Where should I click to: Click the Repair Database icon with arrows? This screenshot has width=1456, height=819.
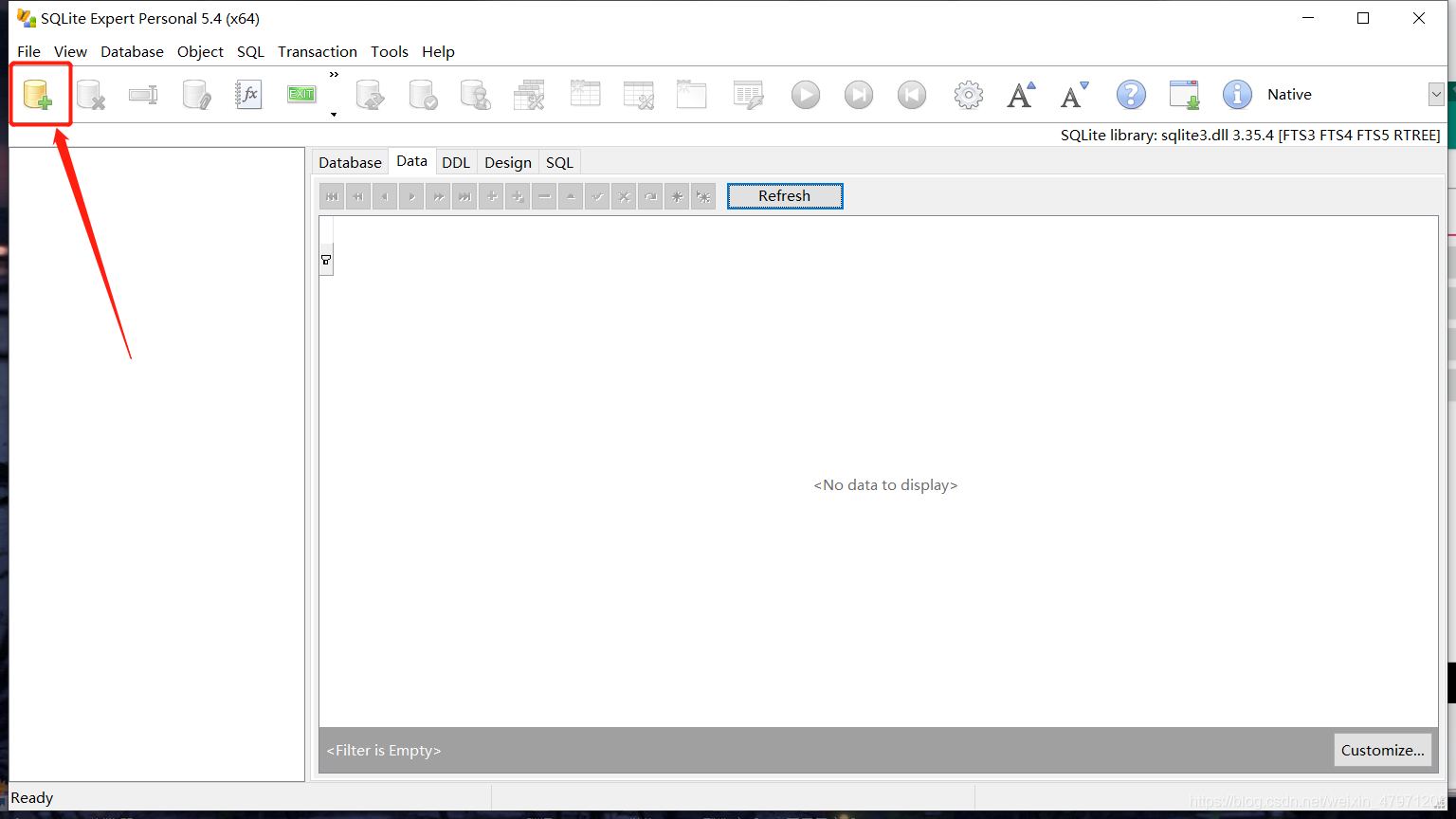pyautogui.click(x=370, y=95)
